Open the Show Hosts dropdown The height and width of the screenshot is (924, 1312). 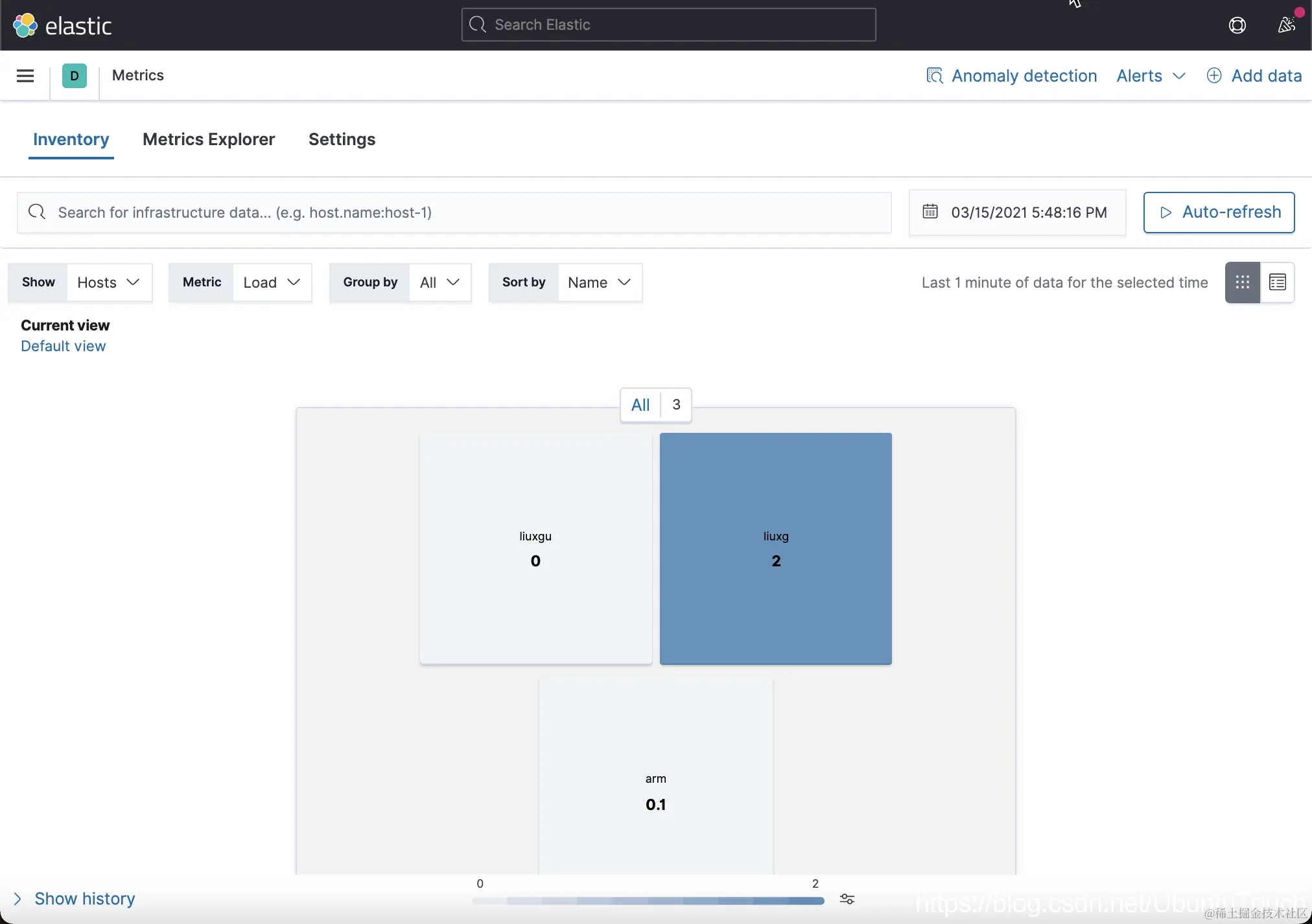[x=109, y=283]
